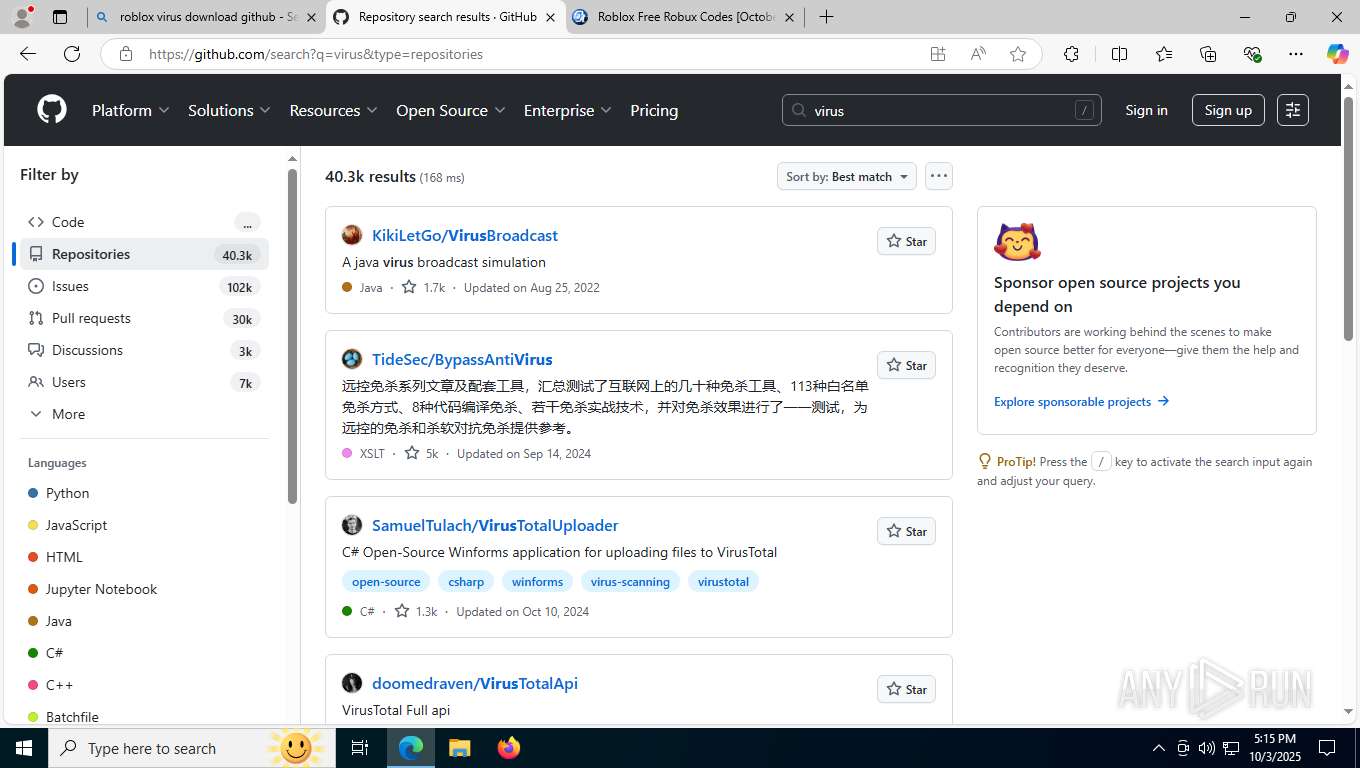Open KikiLetGo/VirusBroadcast repository link
1360x768 pixels.
coord(465,235)
